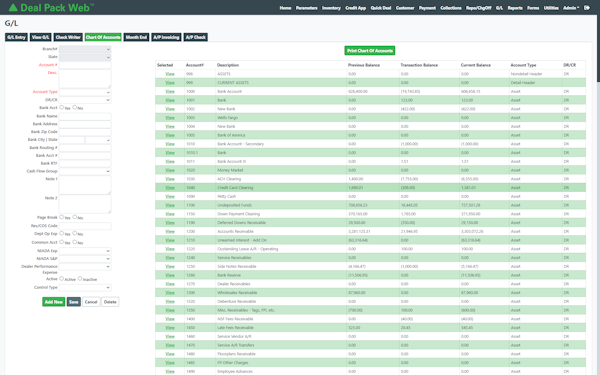Screen dimensions: 600x375
Task: Select No for Bank Acct
Action: tap(75, 108)
